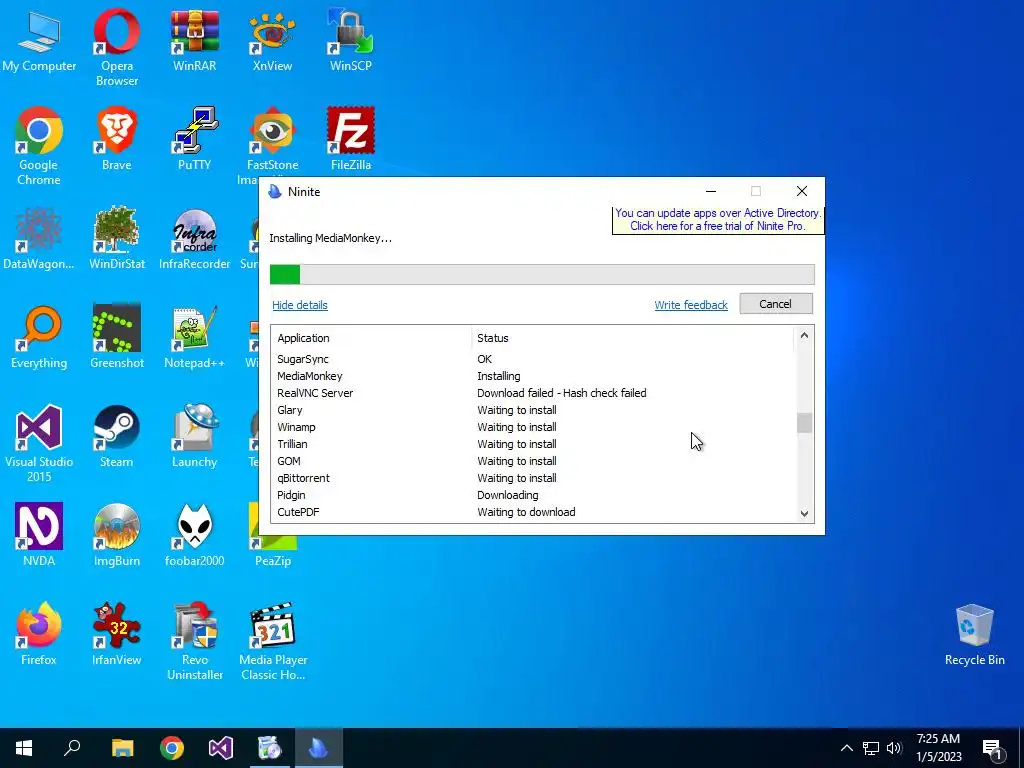The image size is (1024, 768).
Task: Click the WinSCP desktop icon
Action: pos(351,40)
